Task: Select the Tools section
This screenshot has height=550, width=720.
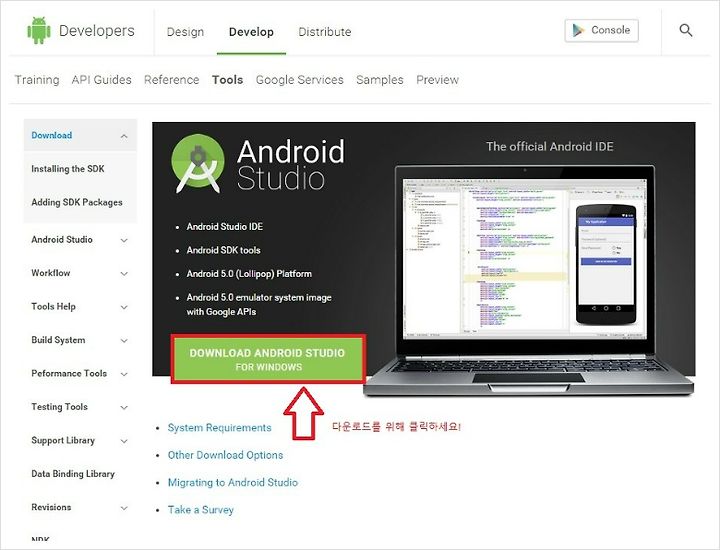Action: click(x=228, y=80)
